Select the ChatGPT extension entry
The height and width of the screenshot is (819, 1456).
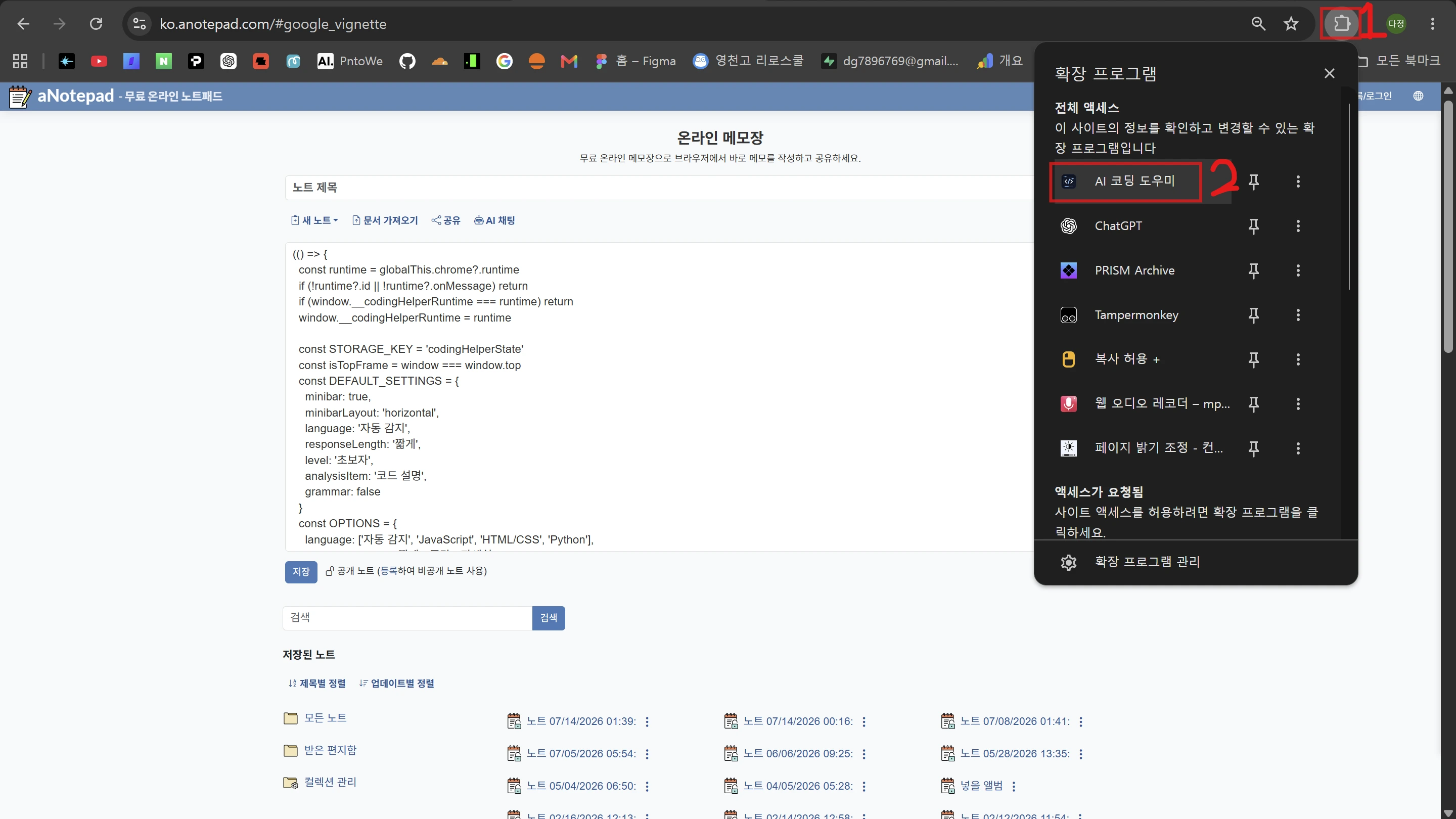(x=1141, y=226)
